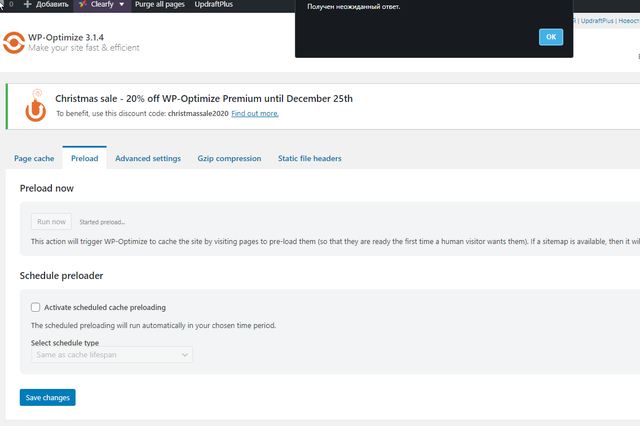Select the Preload tab

84,158
